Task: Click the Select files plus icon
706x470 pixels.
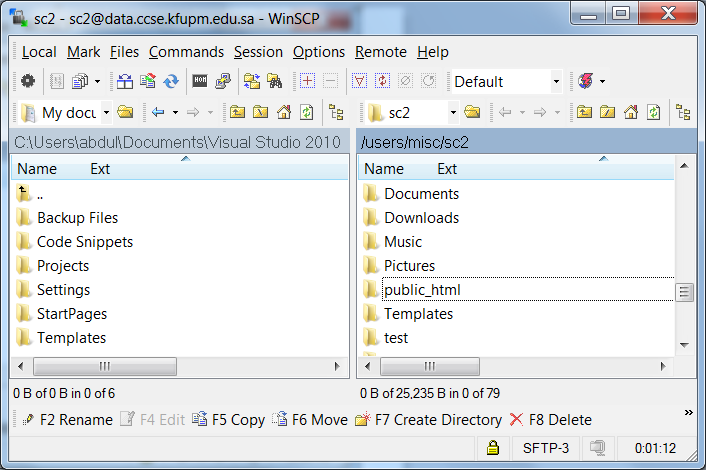Action: [308, 81]
